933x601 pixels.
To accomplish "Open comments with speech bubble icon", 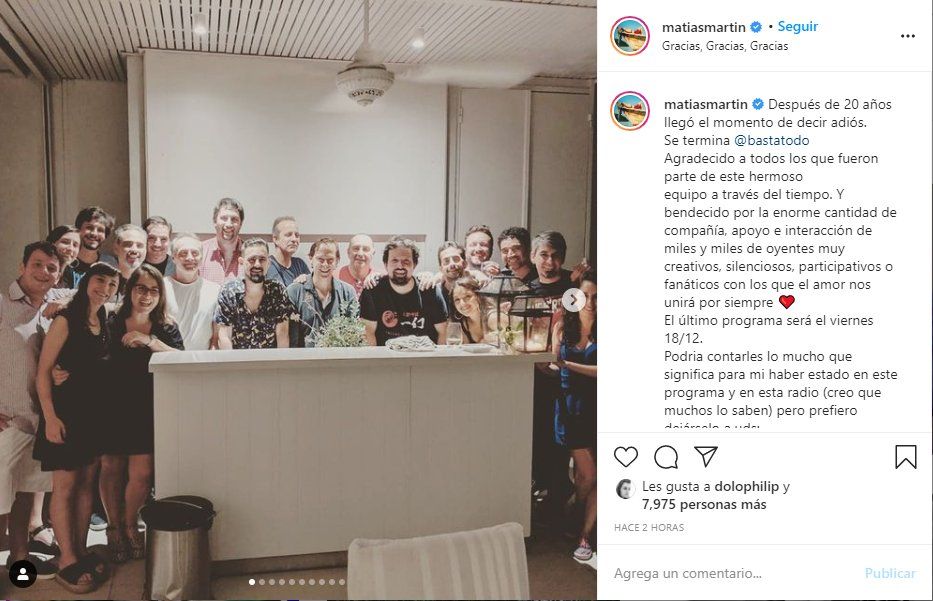I will [x=666, y=457].
